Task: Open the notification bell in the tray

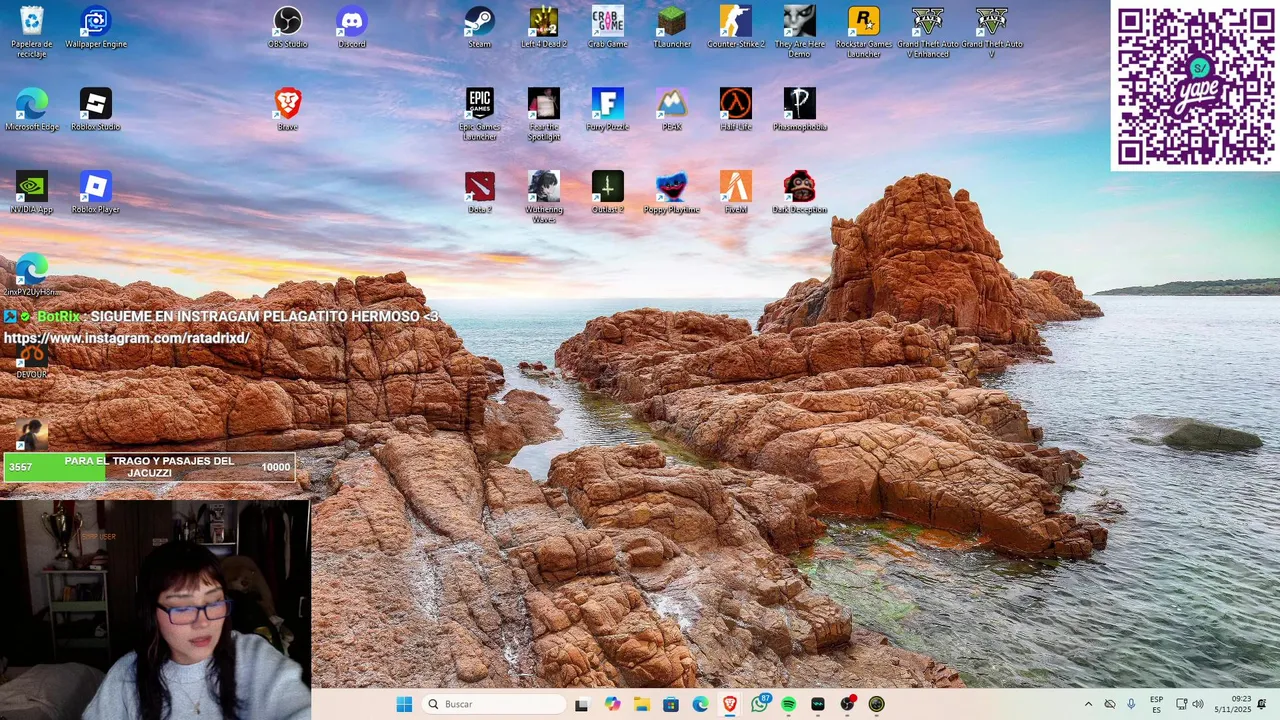Action: tap(1262, 704)
